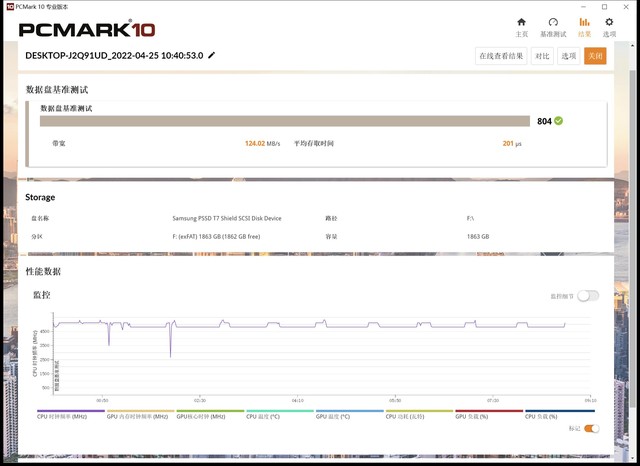Click the 对比 compare button

(x=542, y=56)
